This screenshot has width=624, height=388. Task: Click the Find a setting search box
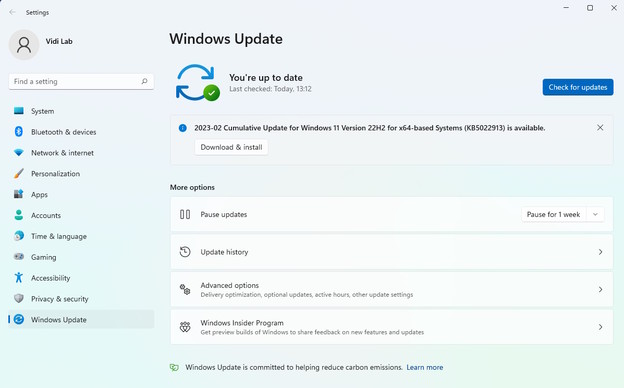[81, 82]
